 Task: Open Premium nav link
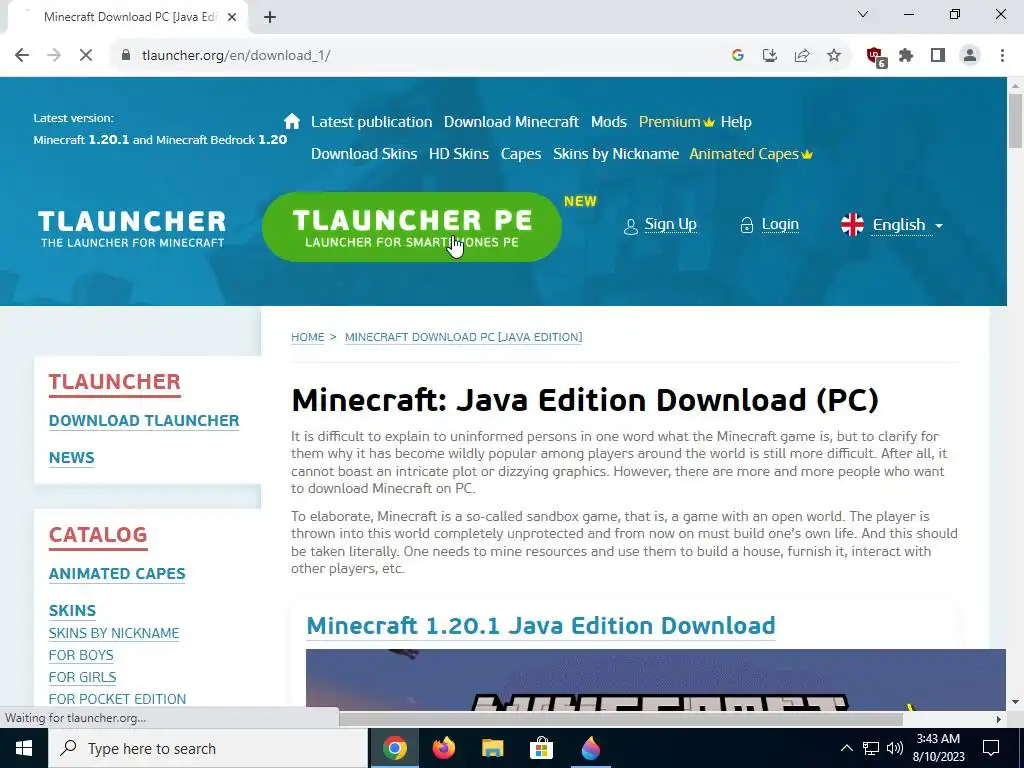(677, 122)
